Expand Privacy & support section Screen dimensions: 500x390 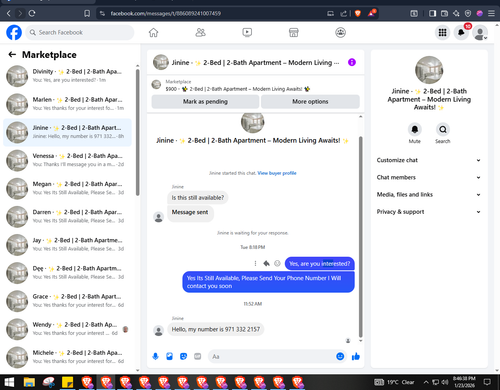point(429,212)
